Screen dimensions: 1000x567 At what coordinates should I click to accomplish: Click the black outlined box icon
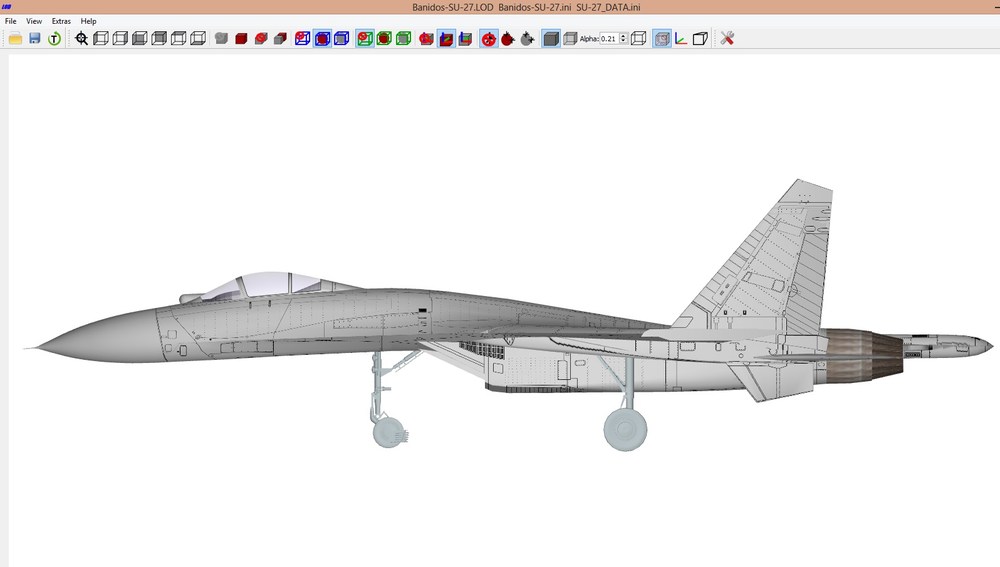(x=700, y=38)
